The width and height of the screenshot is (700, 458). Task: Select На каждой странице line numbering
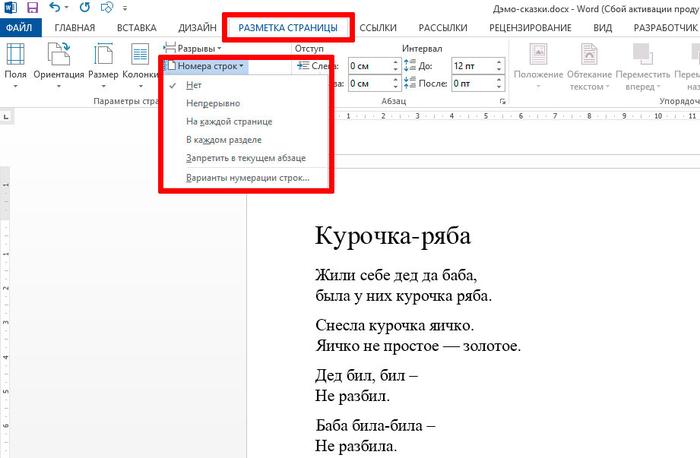click(229, 121)
